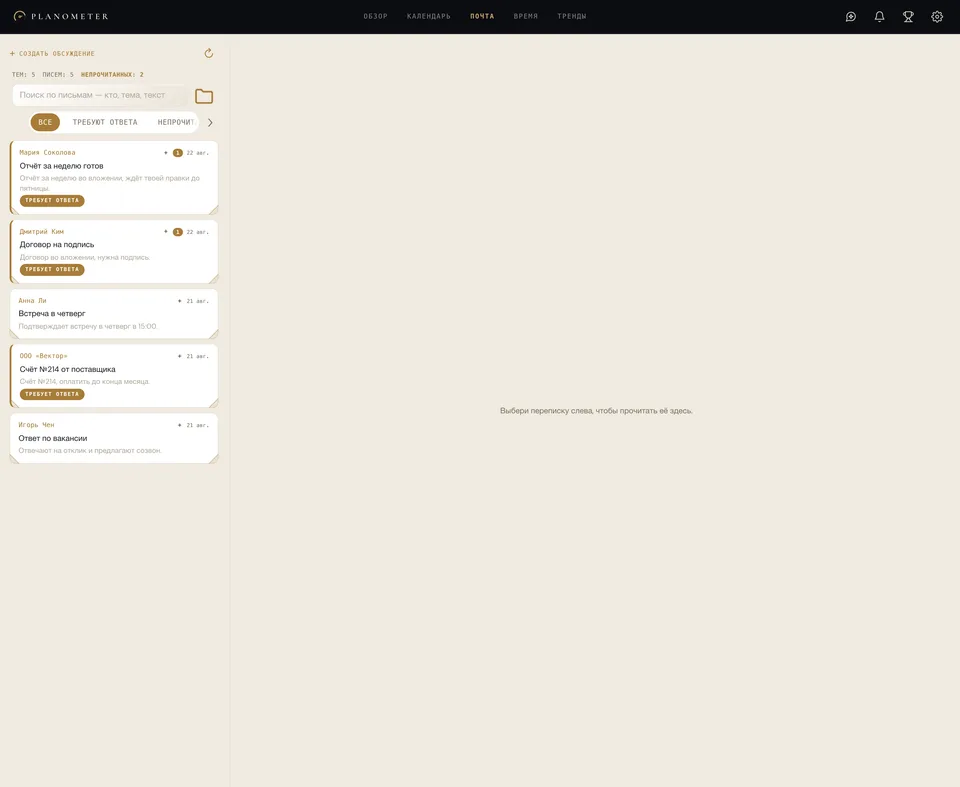The height and width of the screenshot is (787, 960).
Task: Select the ВСЕ filter chip
Action: pyautogui.click(x=45, y=122)
